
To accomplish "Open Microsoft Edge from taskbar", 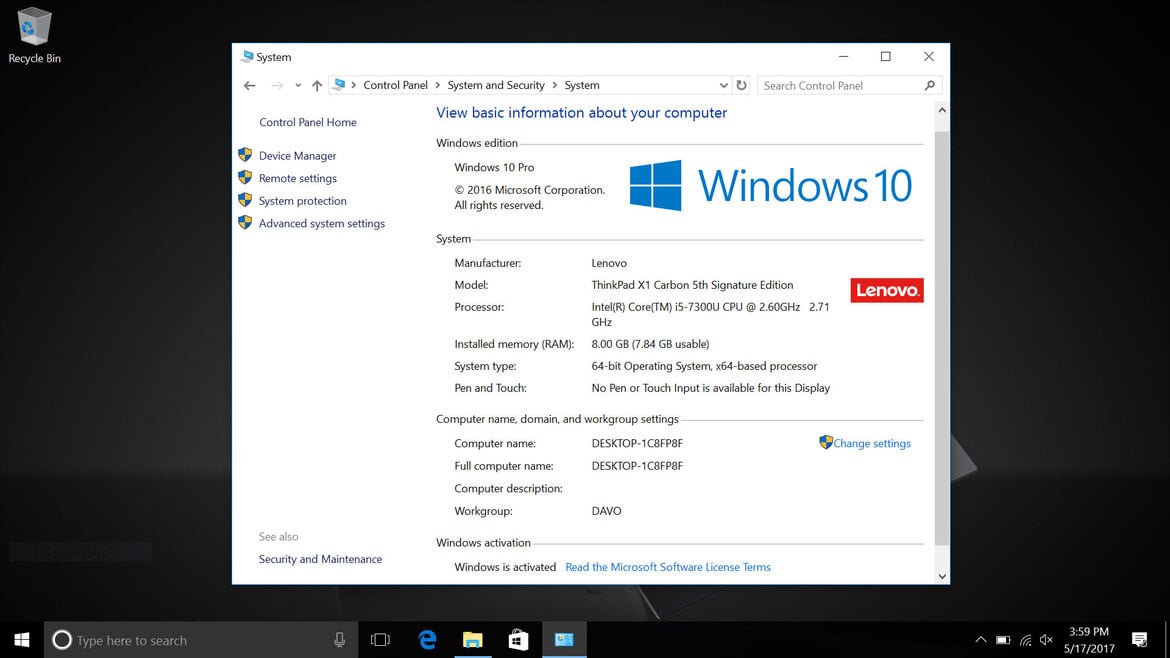I will pos(427,640).
